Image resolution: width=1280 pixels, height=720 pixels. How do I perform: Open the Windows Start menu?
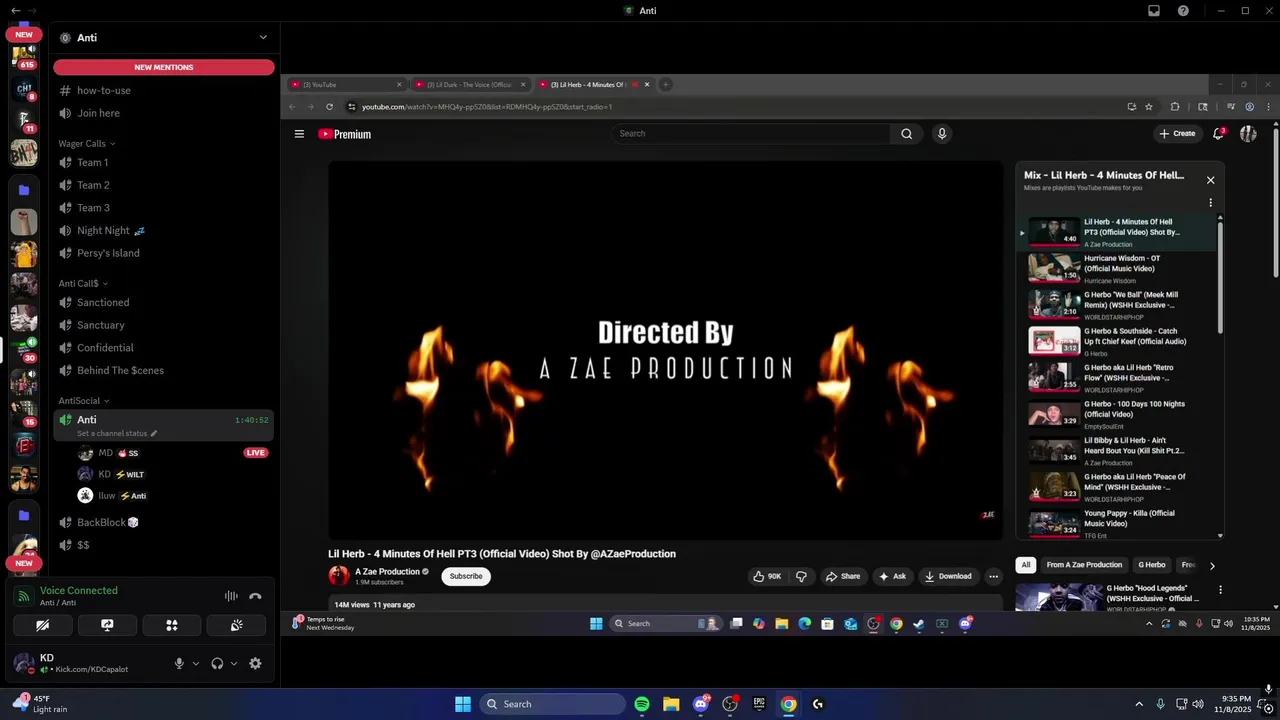pyautogui.click(x=463, y=704)
